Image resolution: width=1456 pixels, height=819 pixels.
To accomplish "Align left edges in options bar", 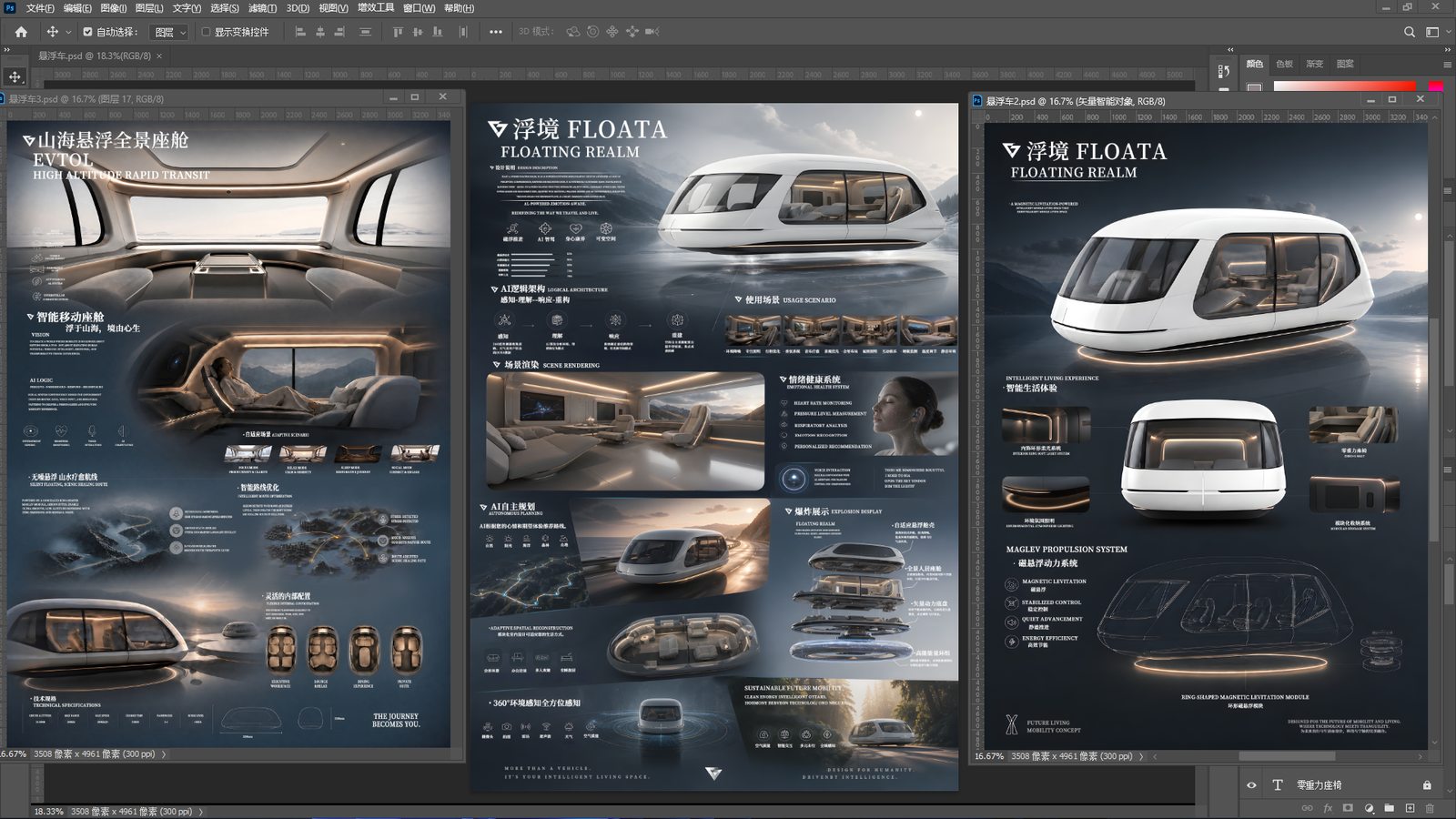I will pos(300,32).
